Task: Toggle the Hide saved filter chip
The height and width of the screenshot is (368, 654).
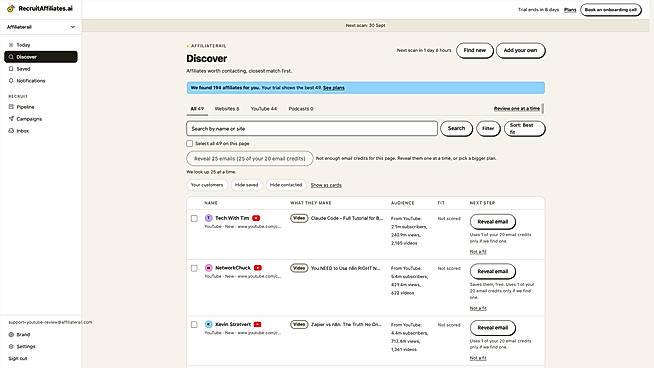Action: click(x=247, y=185)
